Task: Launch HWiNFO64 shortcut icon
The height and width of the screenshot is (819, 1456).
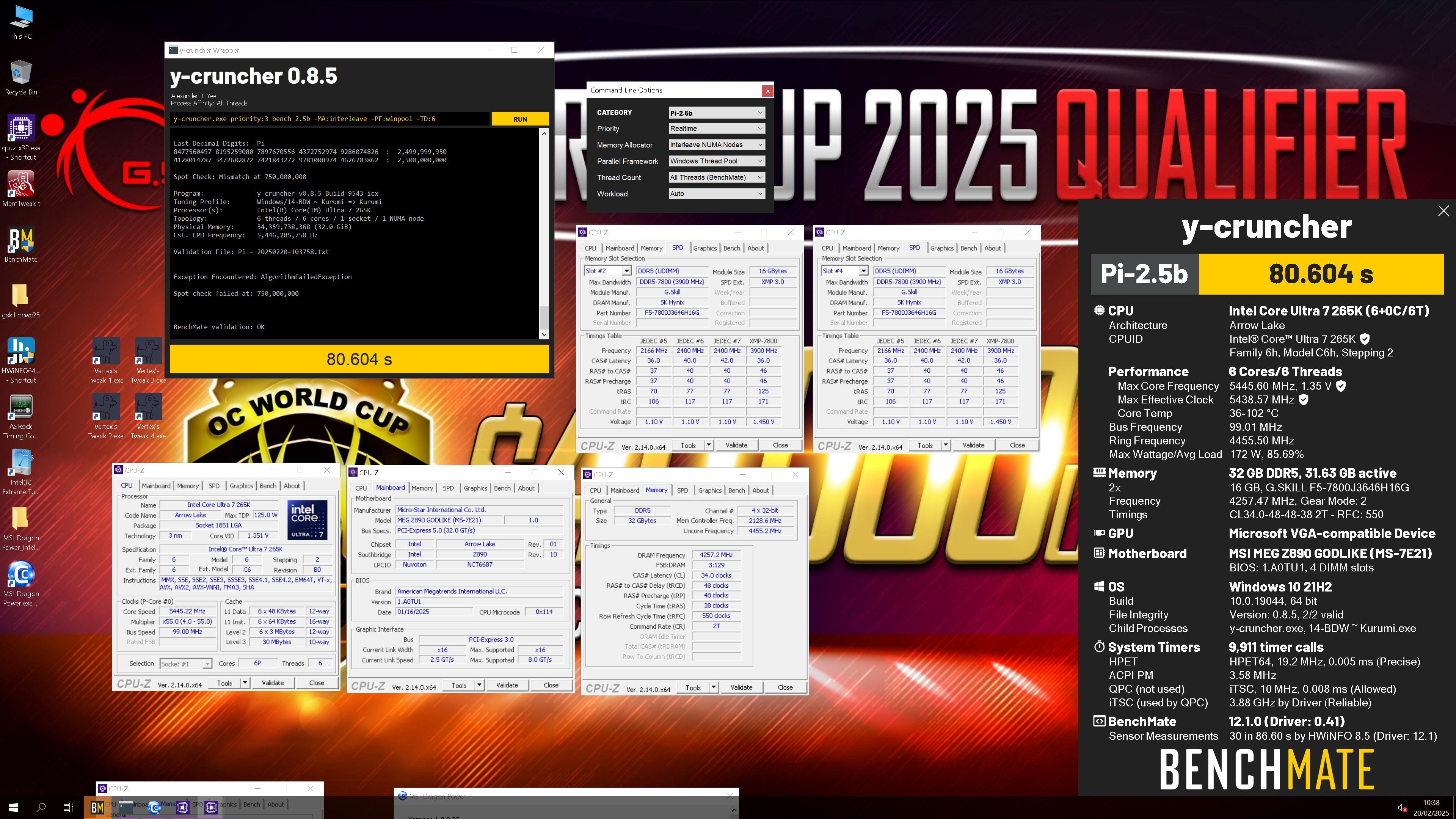Action: [x=21, y=361]
